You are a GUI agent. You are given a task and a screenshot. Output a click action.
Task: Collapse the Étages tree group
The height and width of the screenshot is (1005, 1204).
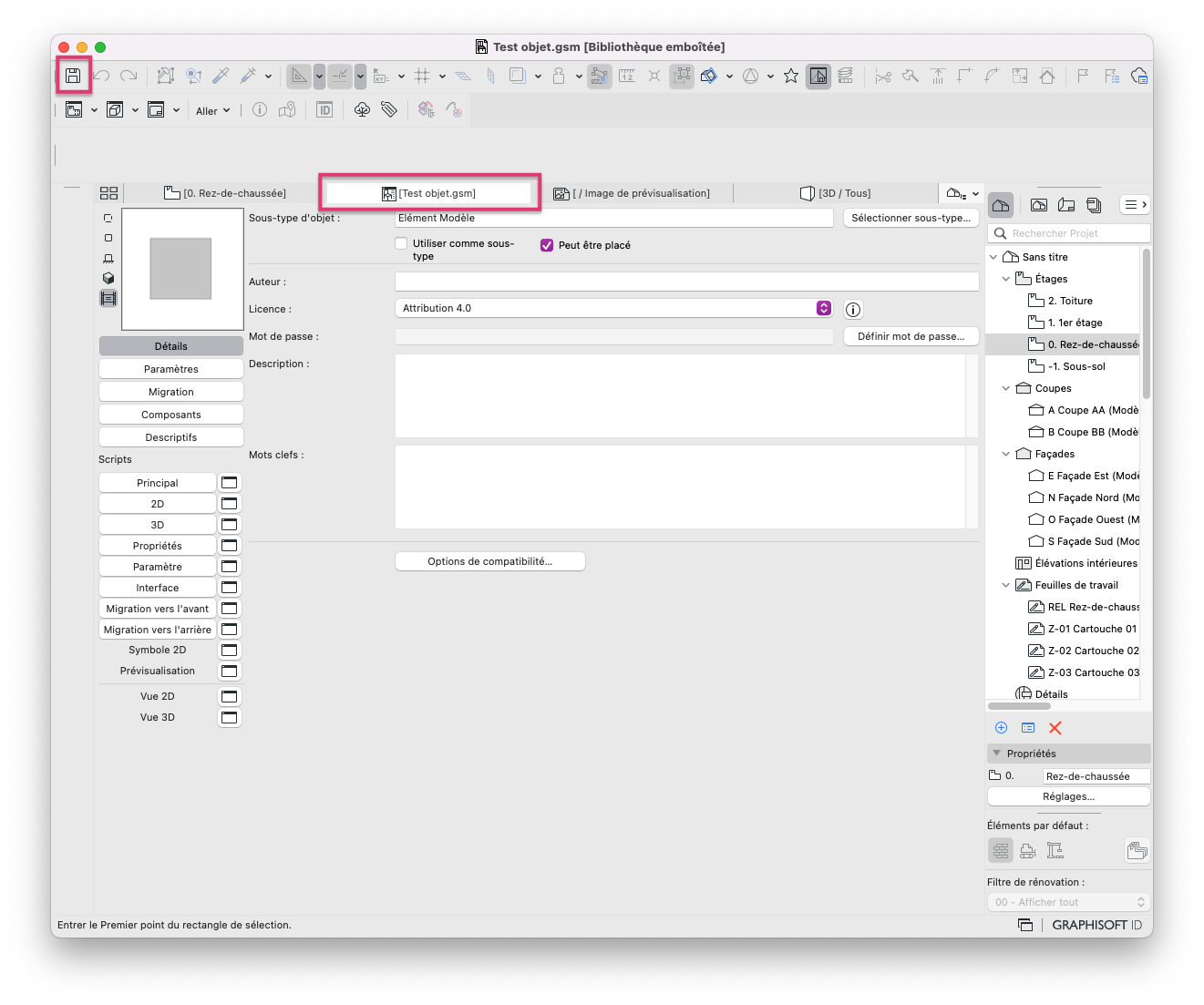click(x=1006, y=279)
